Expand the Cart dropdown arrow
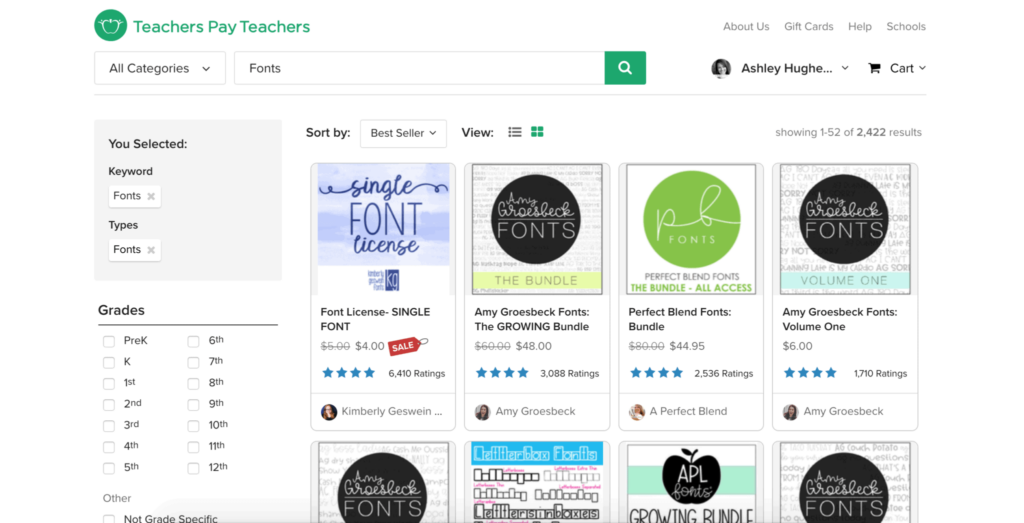1024x523 pixels. [922, 68]
